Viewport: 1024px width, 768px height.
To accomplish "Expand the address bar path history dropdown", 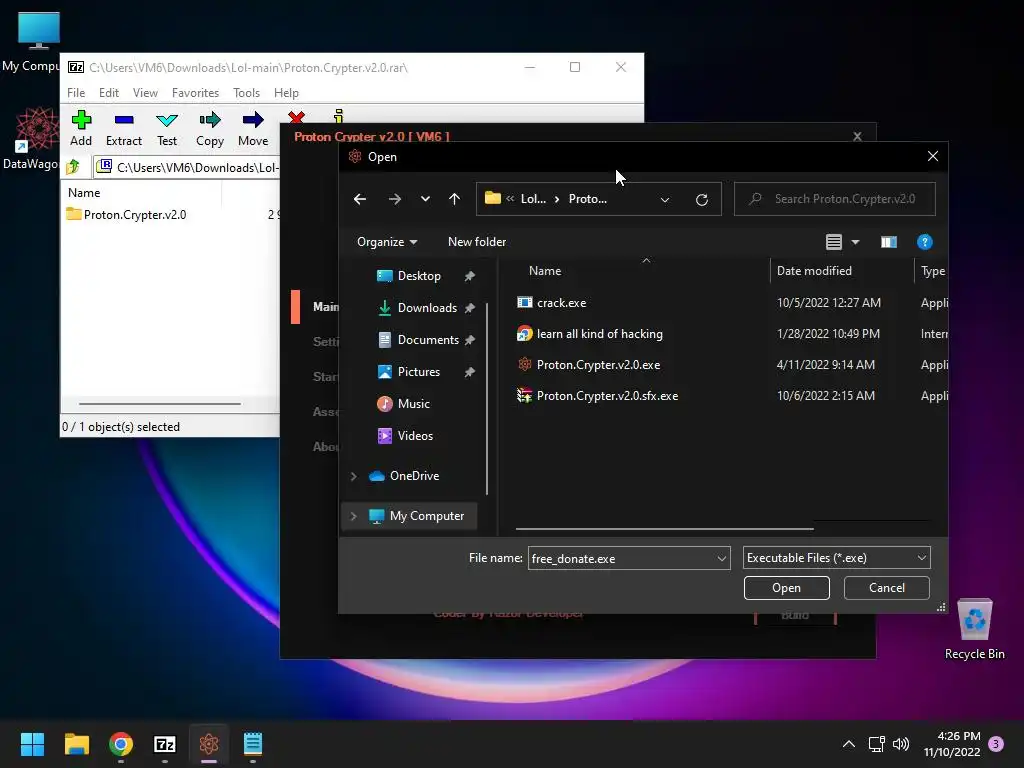I will coord(665,200).
